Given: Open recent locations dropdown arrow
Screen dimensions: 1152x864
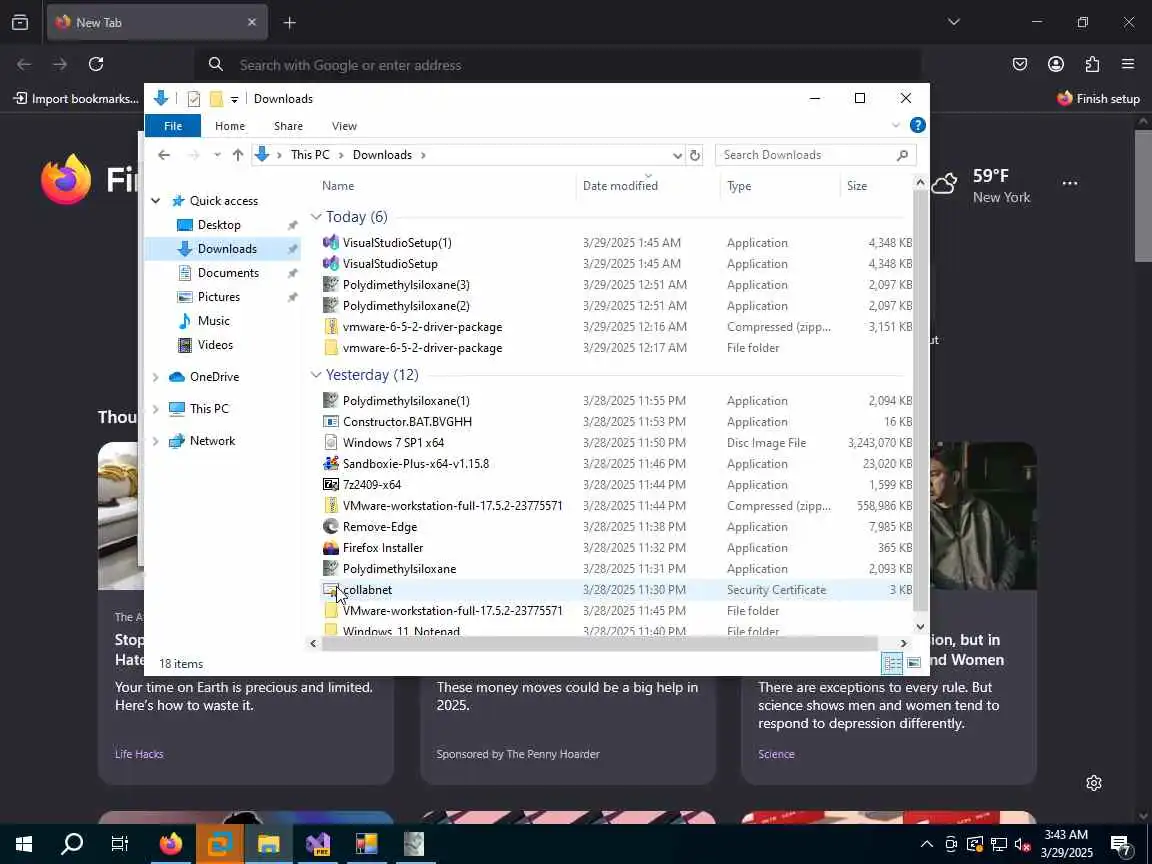Looking at the screenshot, I should (x=217, y=155).
